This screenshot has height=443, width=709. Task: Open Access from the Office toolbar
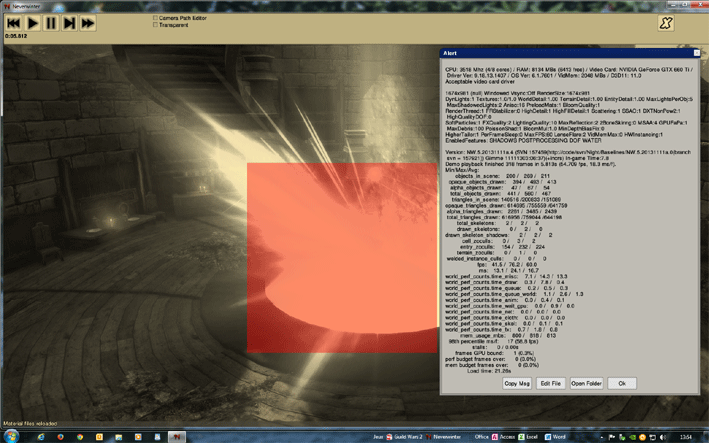(x=503, y=437)
